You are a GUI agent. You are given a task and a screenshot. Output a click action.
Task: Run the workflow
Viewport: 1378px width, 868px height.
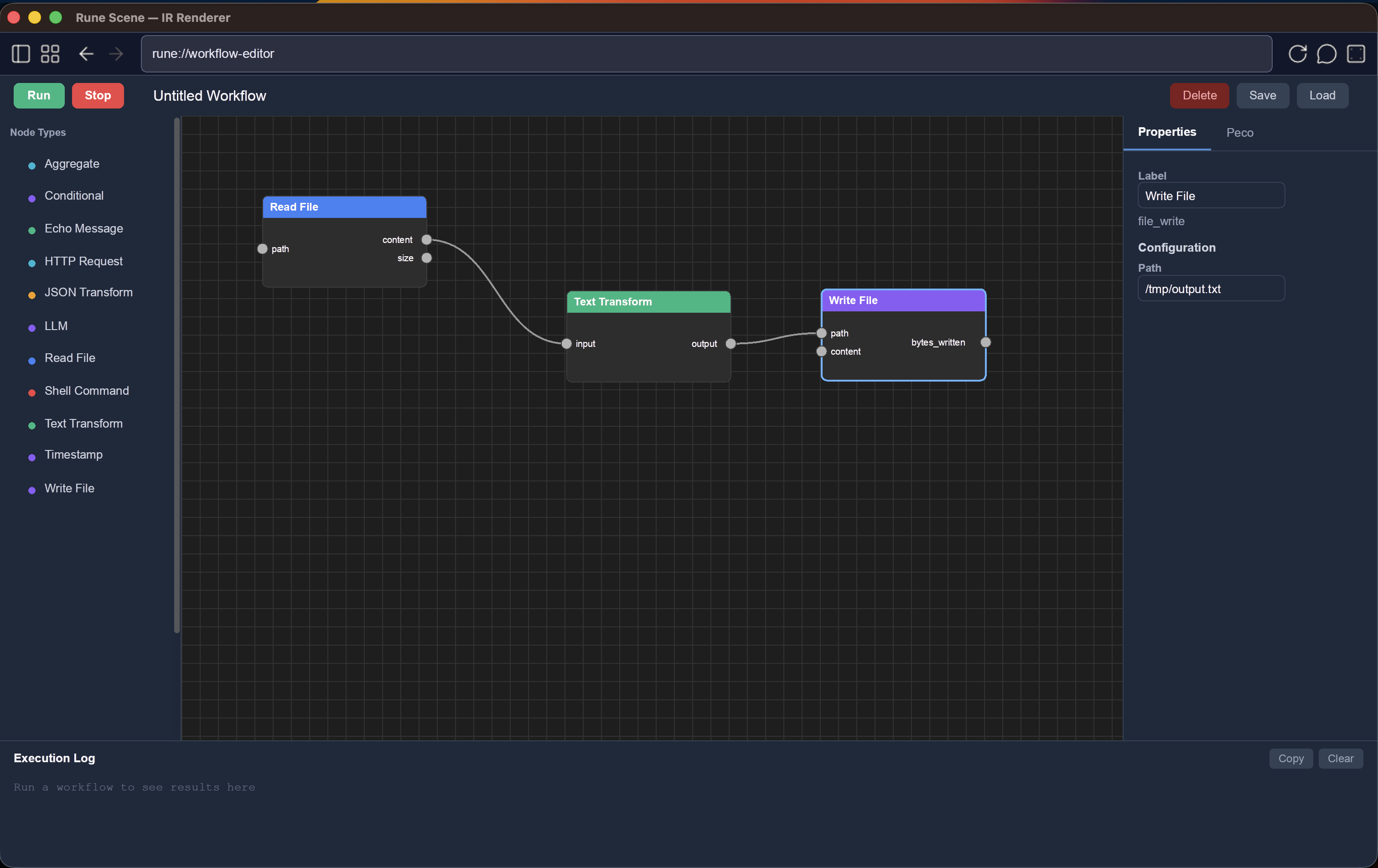[38, 95]
